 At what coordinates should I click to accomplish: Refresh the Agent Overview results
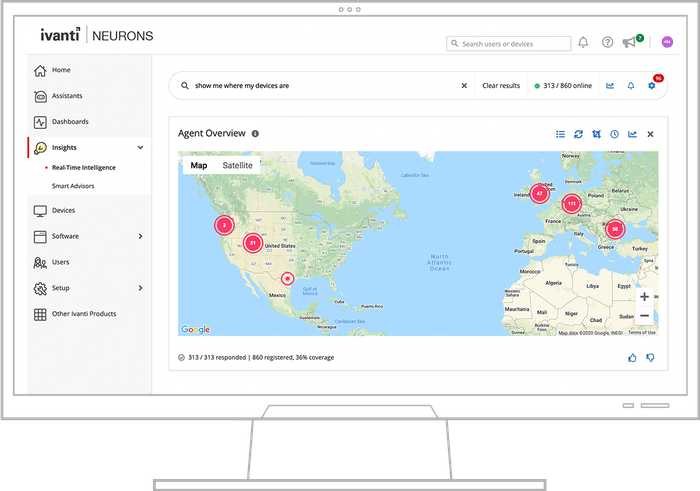[x=578, y=134]
